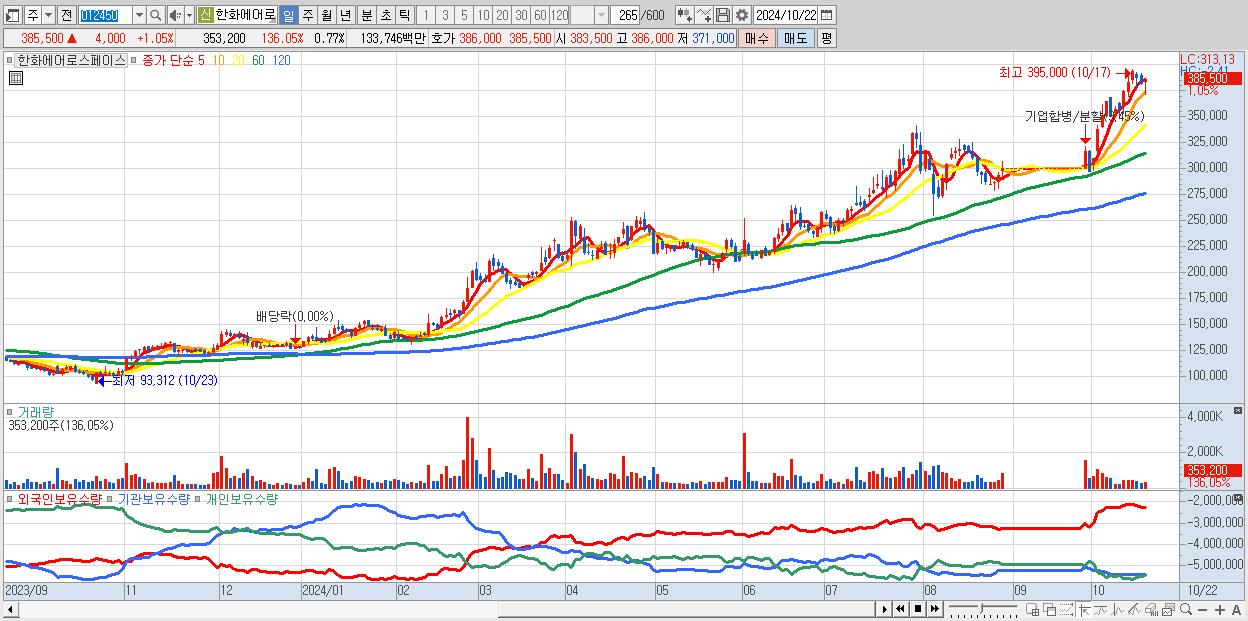This screenshot has height=621, width=1248.
Task: Click the 평 button
Action: [826, 38]
